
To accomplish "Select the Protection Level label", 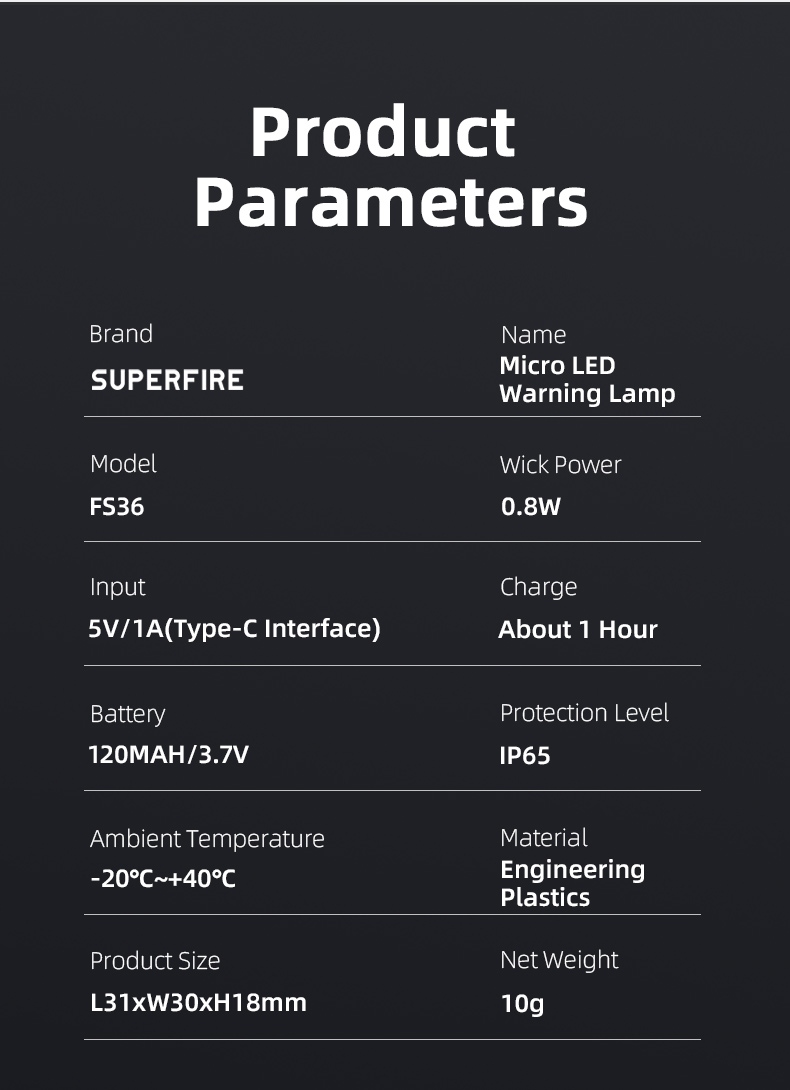I will tap(584, 713).
